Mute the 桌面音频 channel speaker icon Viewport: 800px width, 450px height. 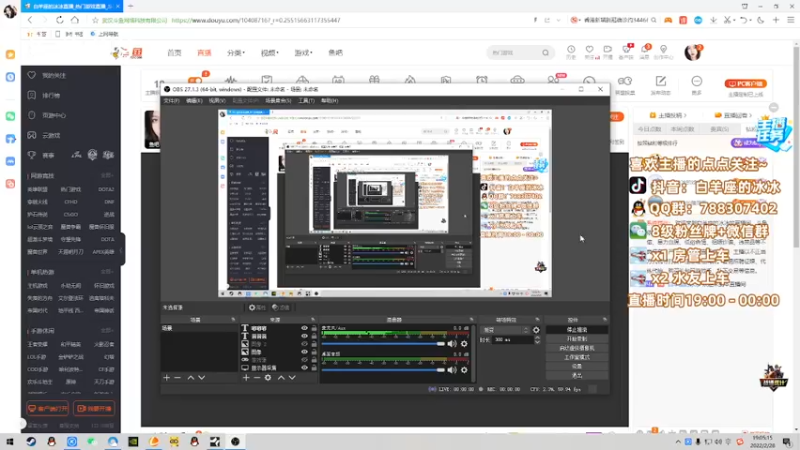[452, 369]
